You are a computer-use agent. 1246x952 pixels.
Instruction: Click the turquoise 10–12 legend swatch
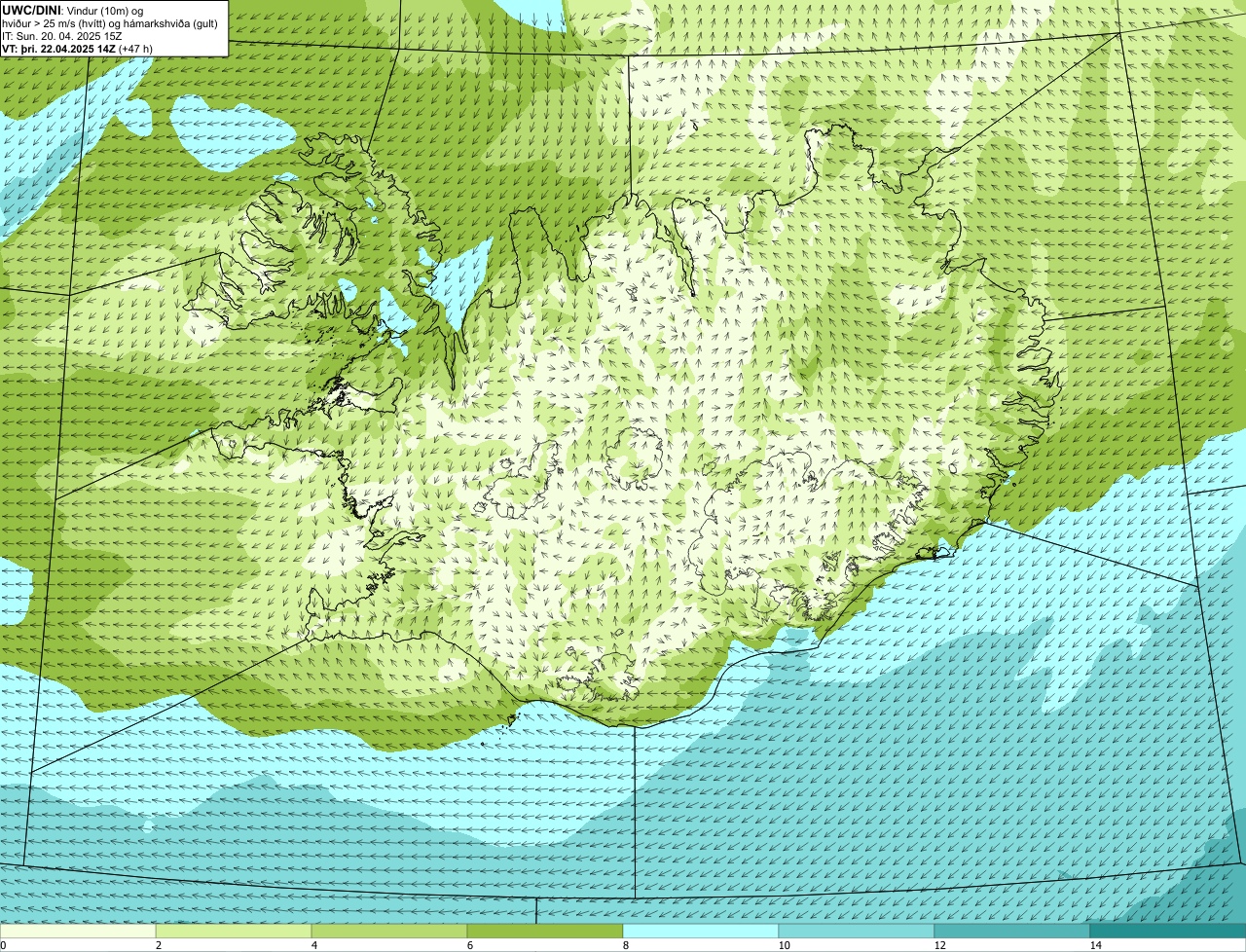tap(857, 931)
